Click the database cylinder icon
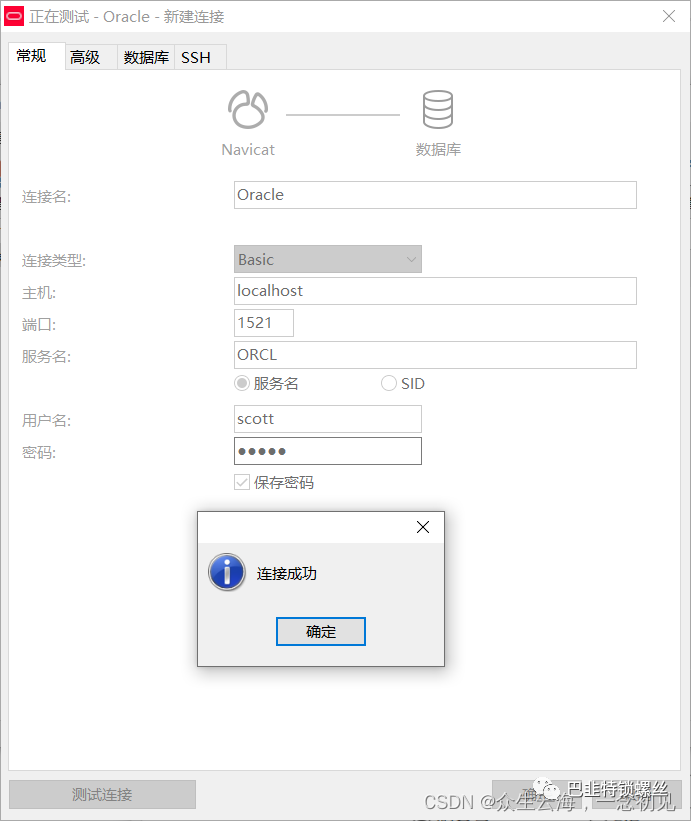691x821 pixels. pos(438,111)
